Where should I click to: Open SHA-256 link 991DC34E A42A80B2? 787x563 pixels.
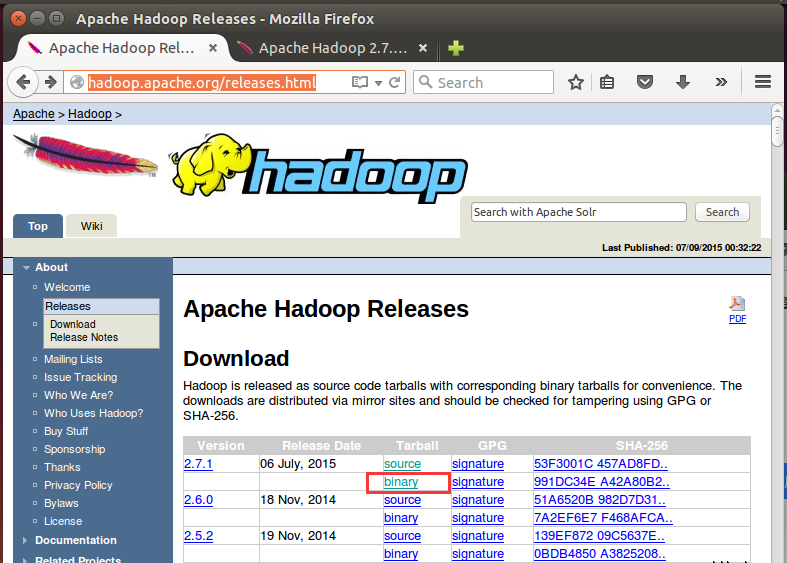click(x=602, y=482)
